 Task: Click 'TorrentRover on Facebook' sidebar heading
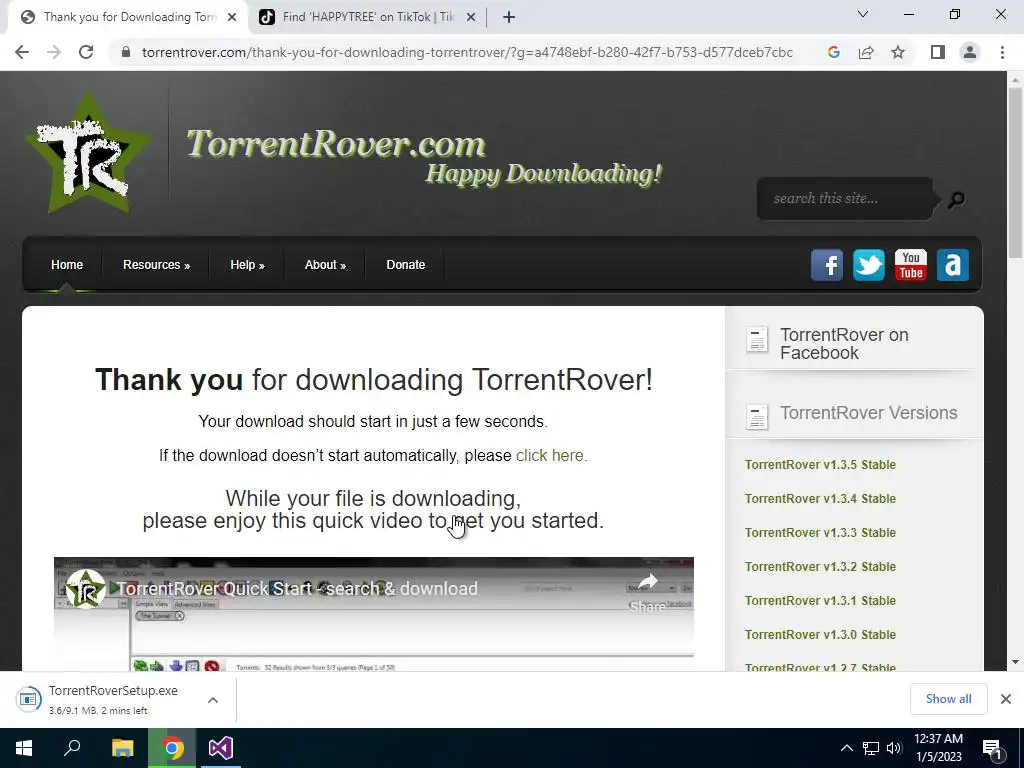pyautogui.click(x=844, y=344)
